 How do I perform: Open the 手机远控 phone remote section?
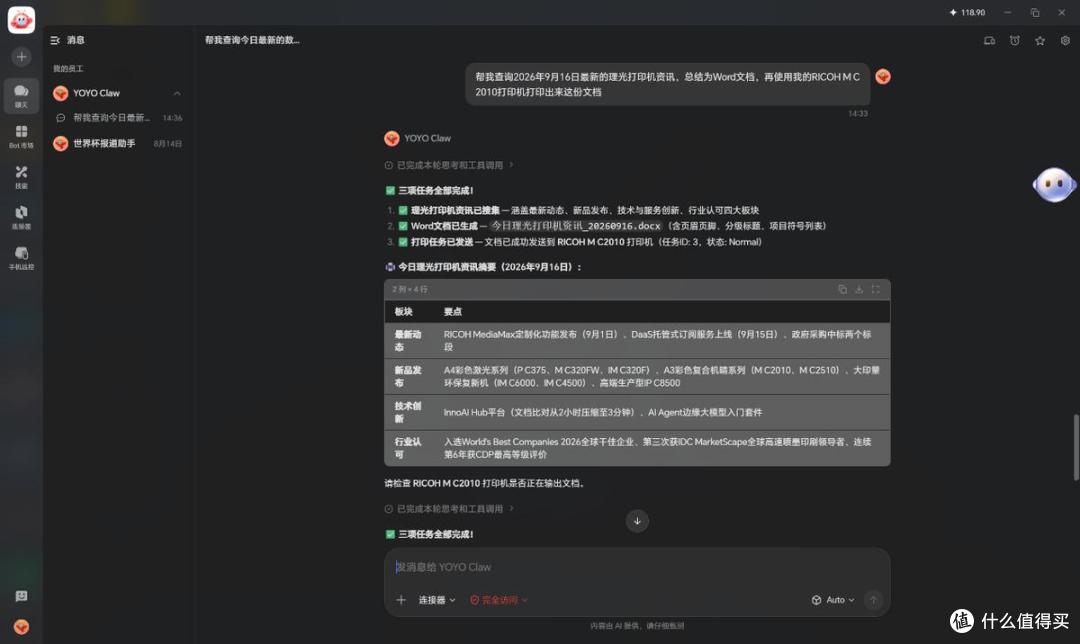pos(21,258)
